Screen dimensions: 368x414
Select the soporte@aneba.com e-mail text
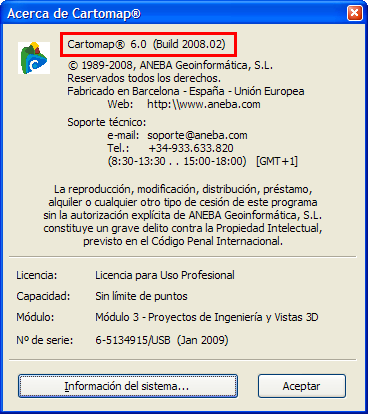[197, 135]
